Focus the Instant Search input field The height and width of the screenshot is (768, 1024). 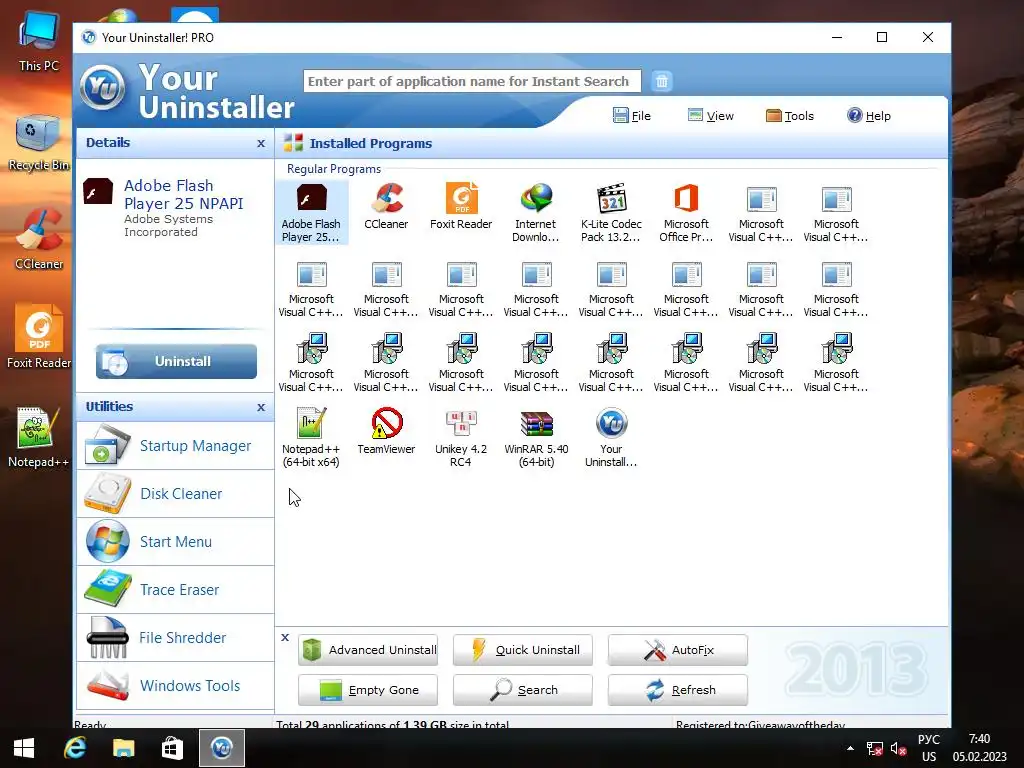pos(472,81)
